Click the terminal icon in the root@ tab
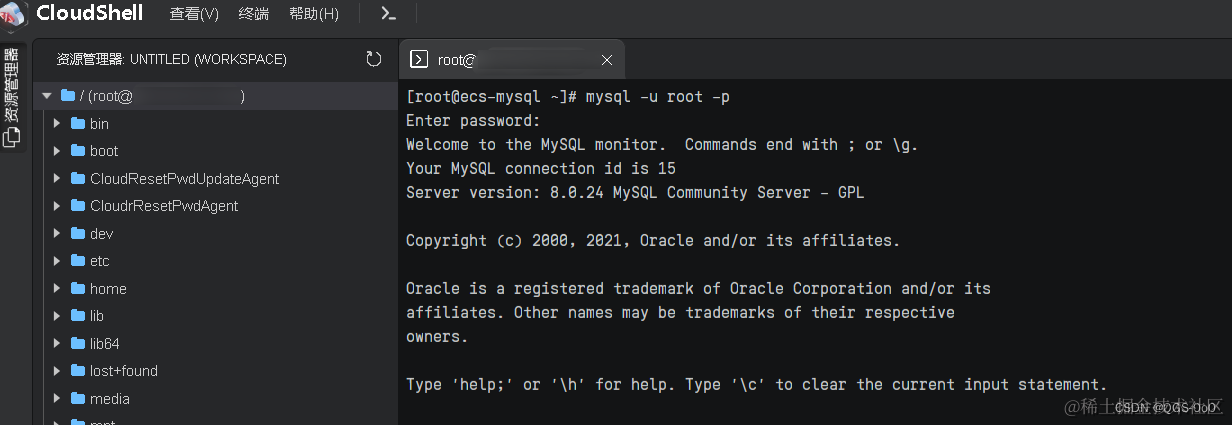 (x=420, y=60)
